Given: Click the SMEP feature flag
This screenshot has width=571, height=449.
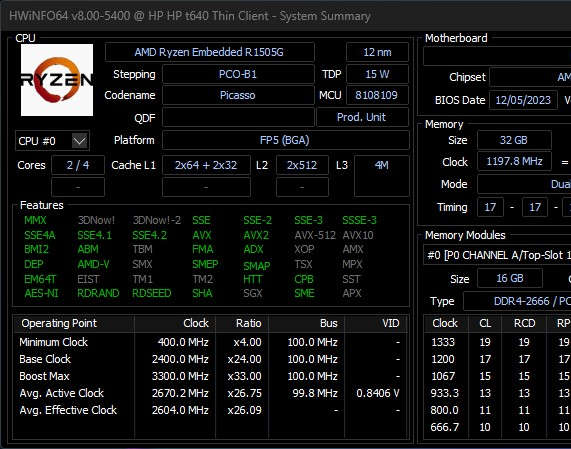Looking at the screenshot, I should tap(205, 264).
